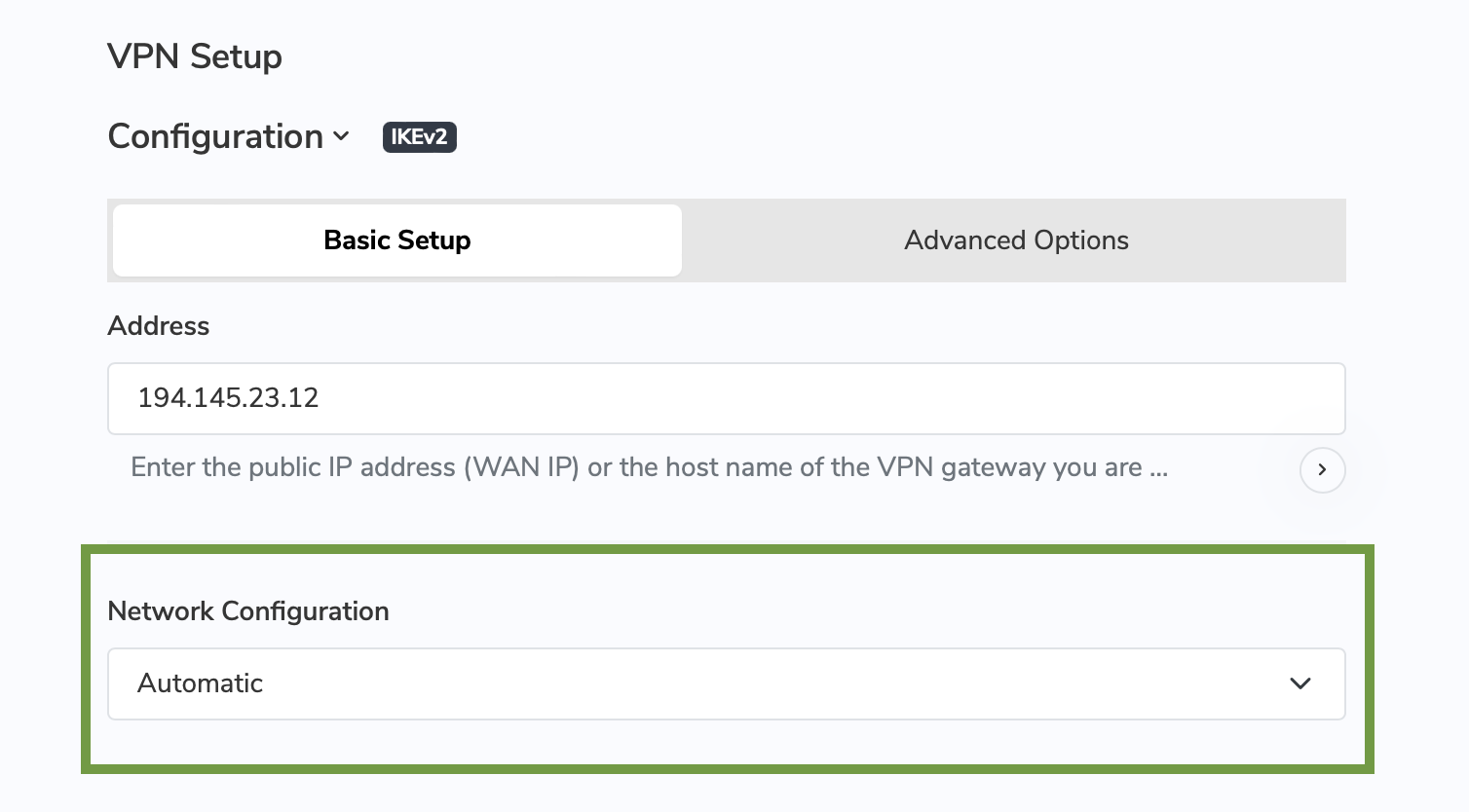Open the Configuration dropdown

[x=229, y=136]
